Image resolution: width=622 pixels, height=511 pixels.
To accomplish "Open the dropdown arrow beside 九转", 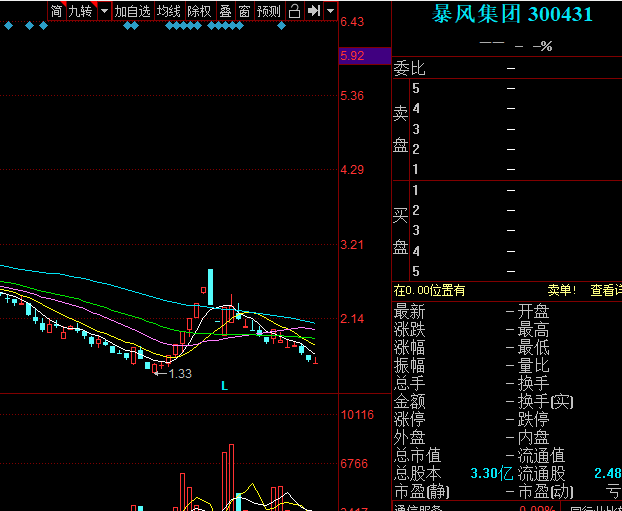I will click(x=104, y=11).
